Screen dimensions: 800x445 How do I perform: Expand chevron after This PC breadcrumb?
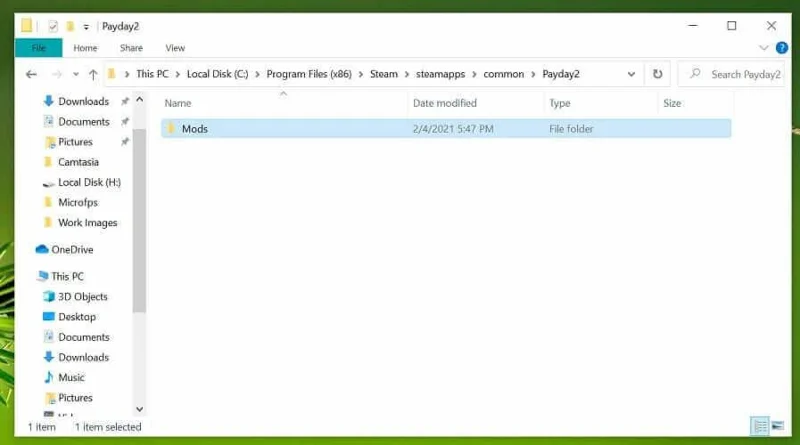(178, 75)
